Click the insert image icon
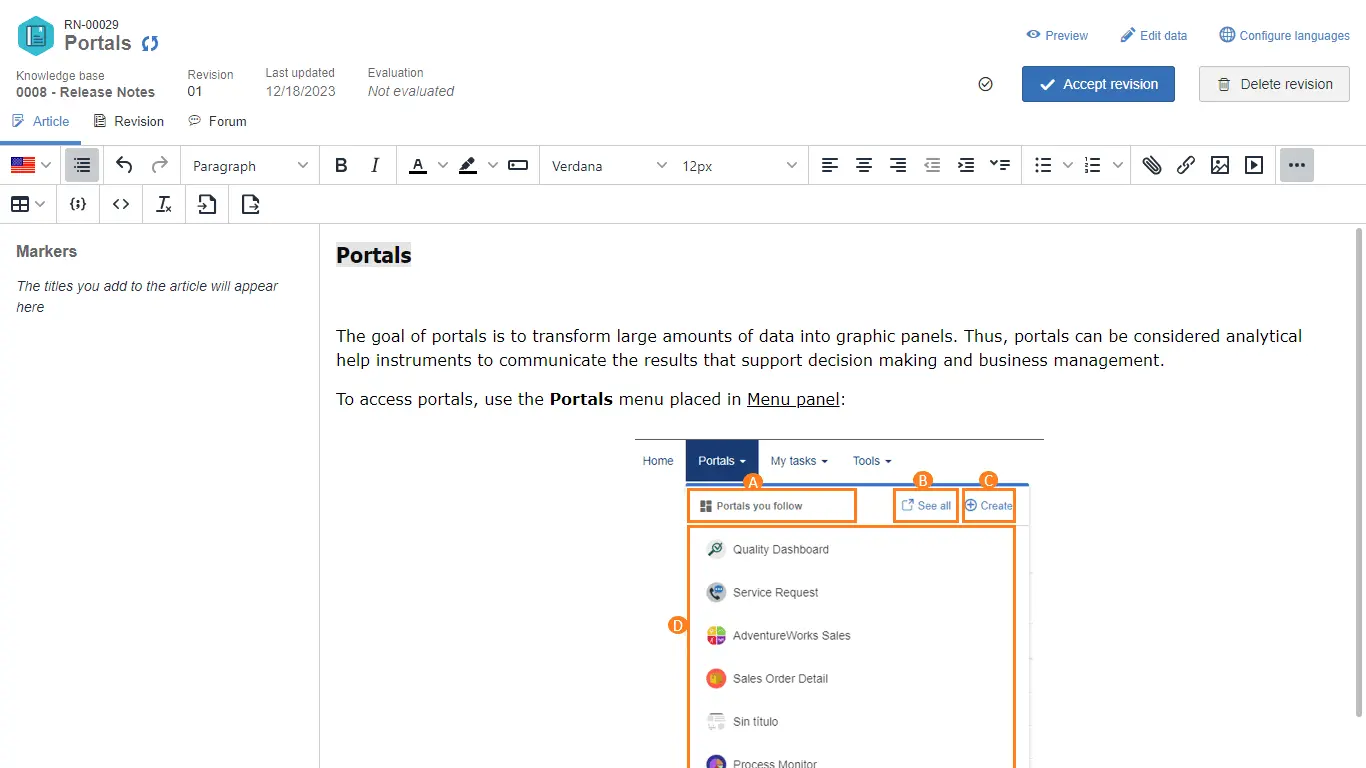This screenshot has height=768, width=1366. point(1220,166)
